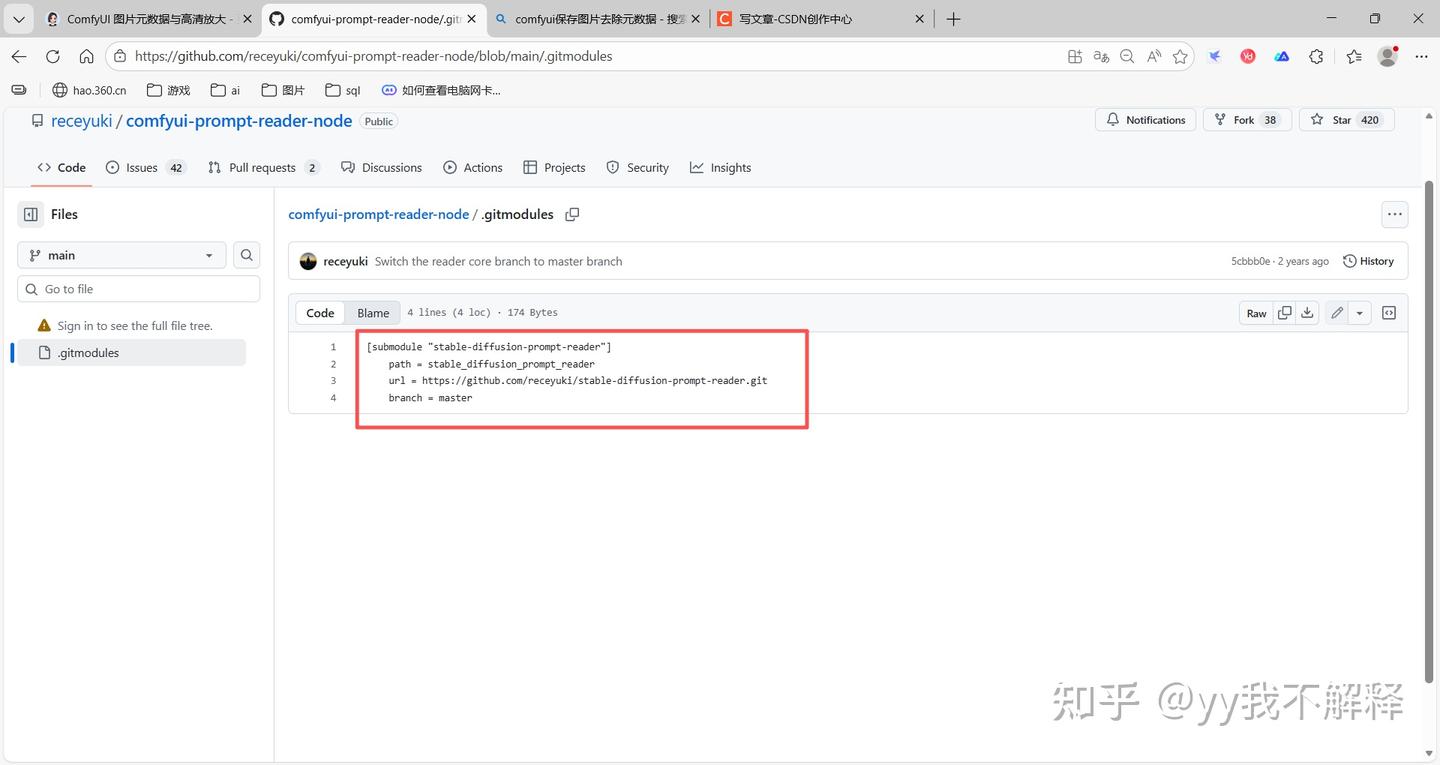
Task: Open the Pull requests tab
Action: 263,167
